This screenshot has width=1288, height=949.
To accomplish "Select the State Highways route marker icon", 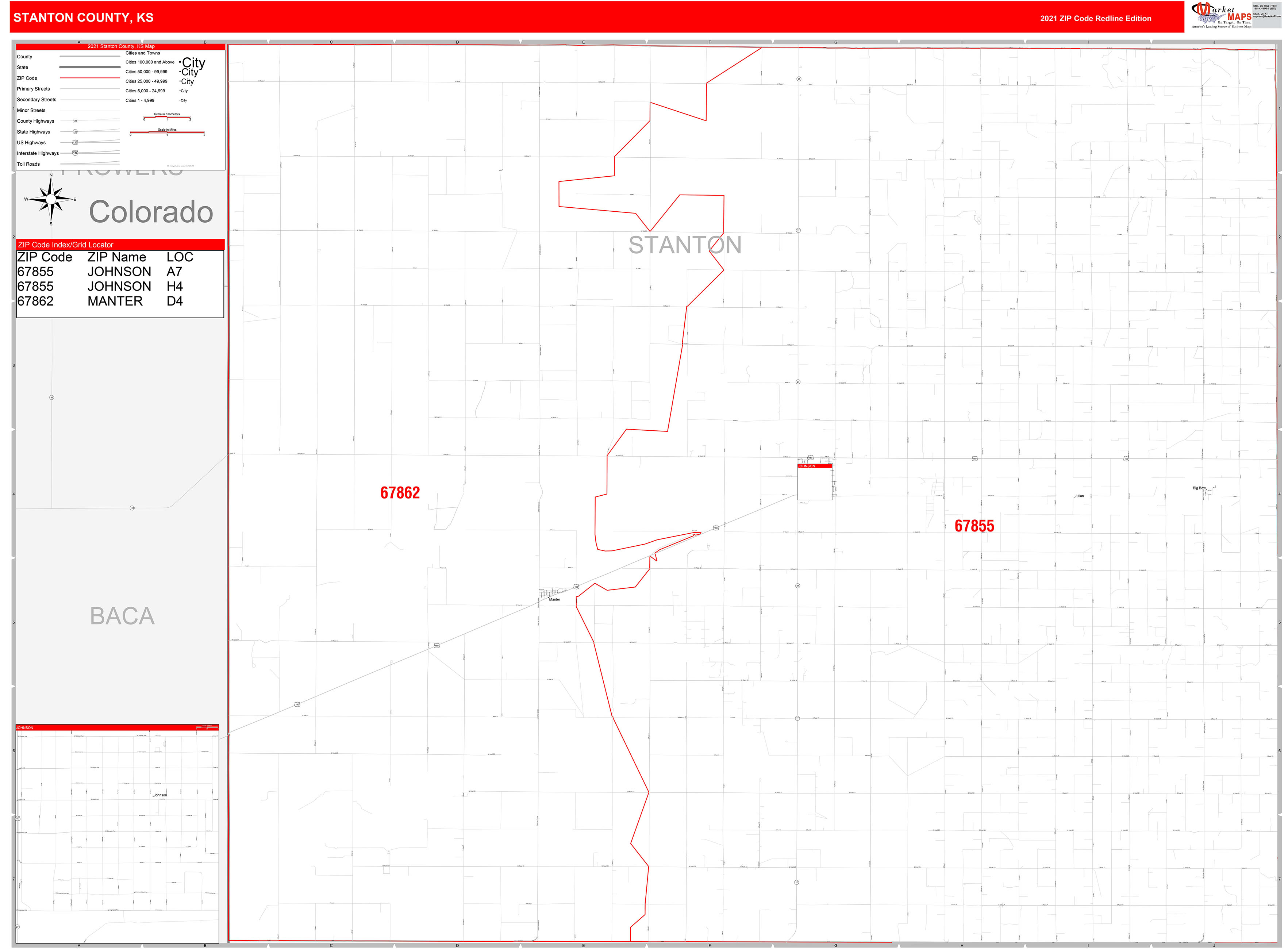I will [75, 131].
